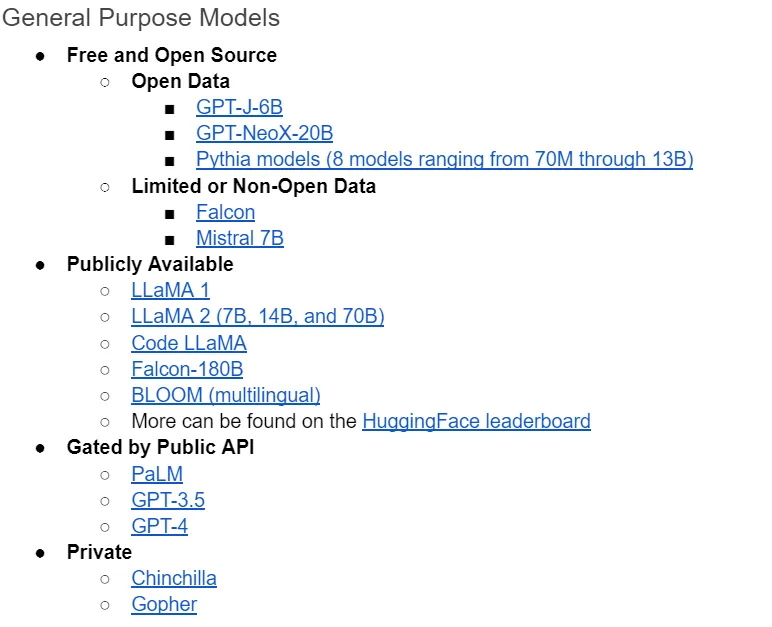772x627 pixels.
Task: Click the BLOOM (multilingual) link
Action: pos(226,396)
